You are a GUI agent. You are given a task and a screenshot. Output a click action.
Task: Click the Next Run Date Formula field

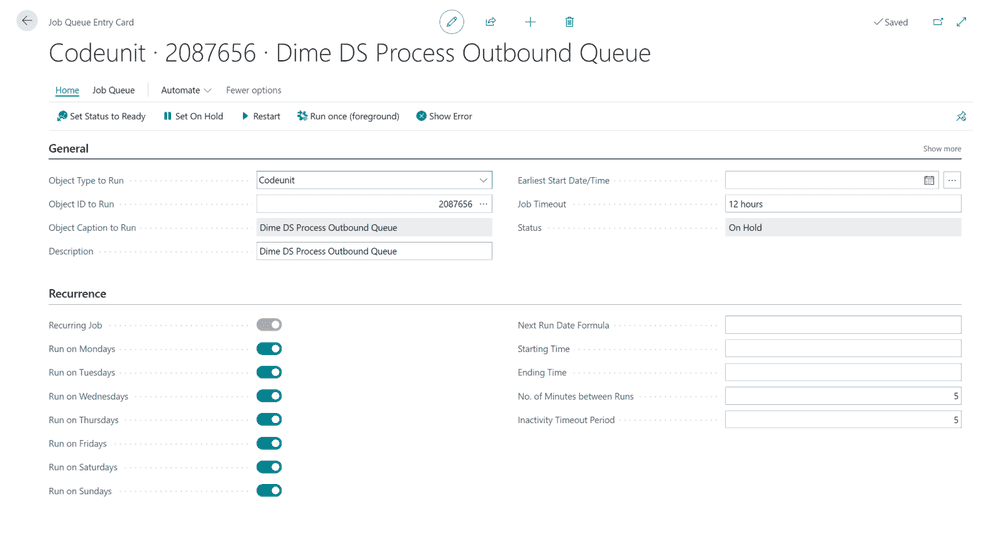coord(843,325)
